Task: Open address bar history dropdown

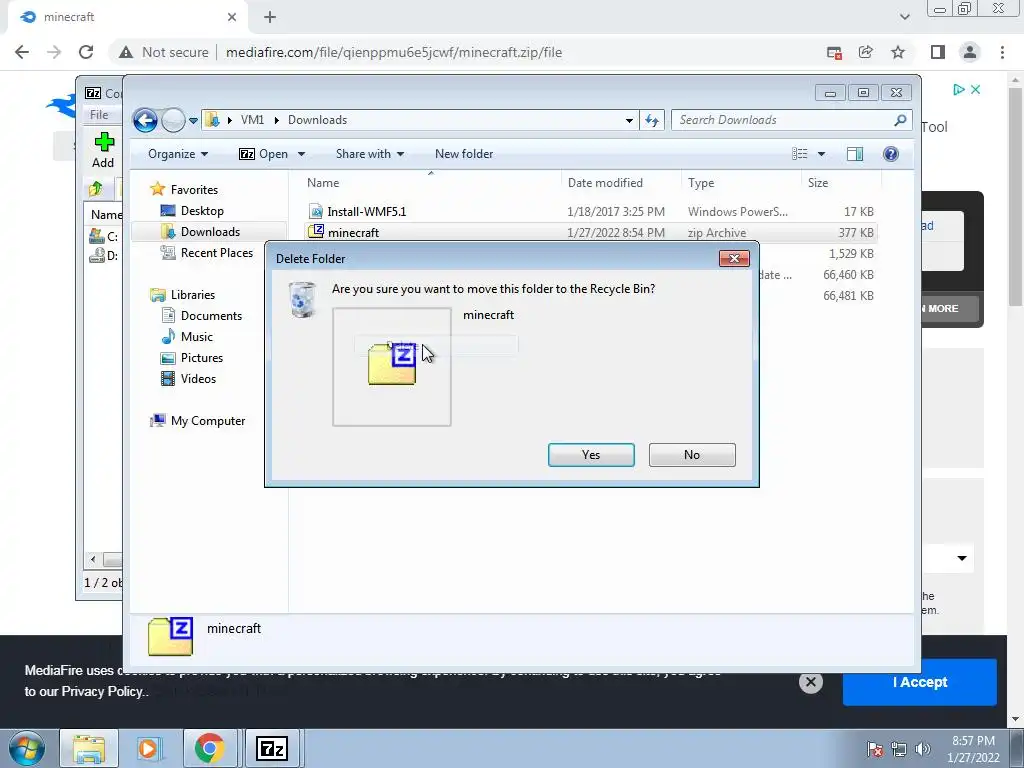Action: point(629,120)
